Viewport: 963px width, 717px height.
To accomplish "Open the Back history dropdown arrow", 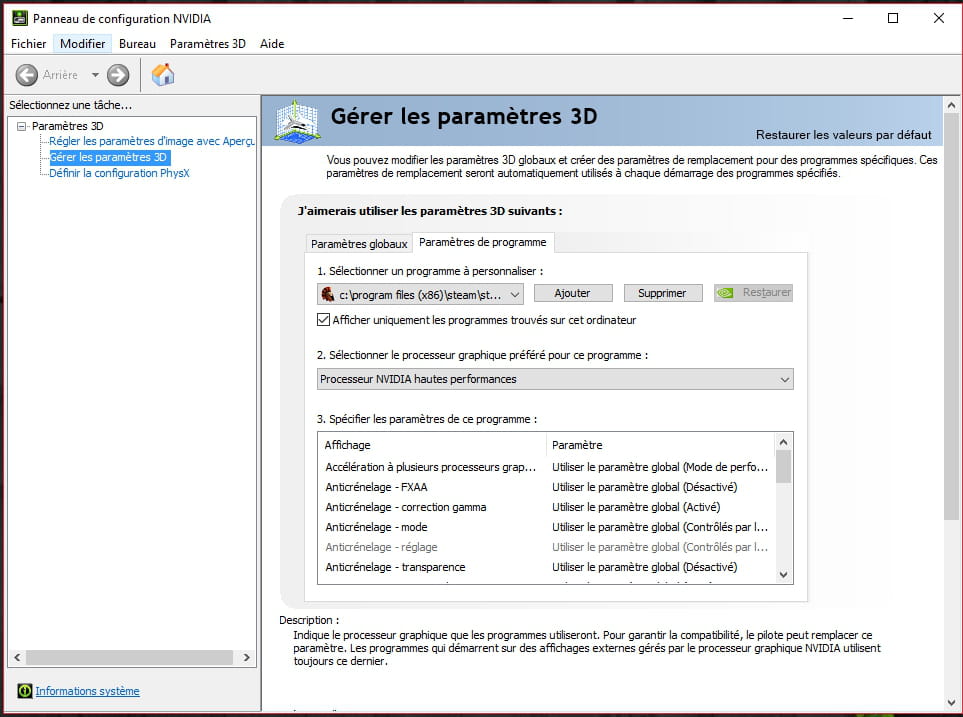I will tap(95, 75).
